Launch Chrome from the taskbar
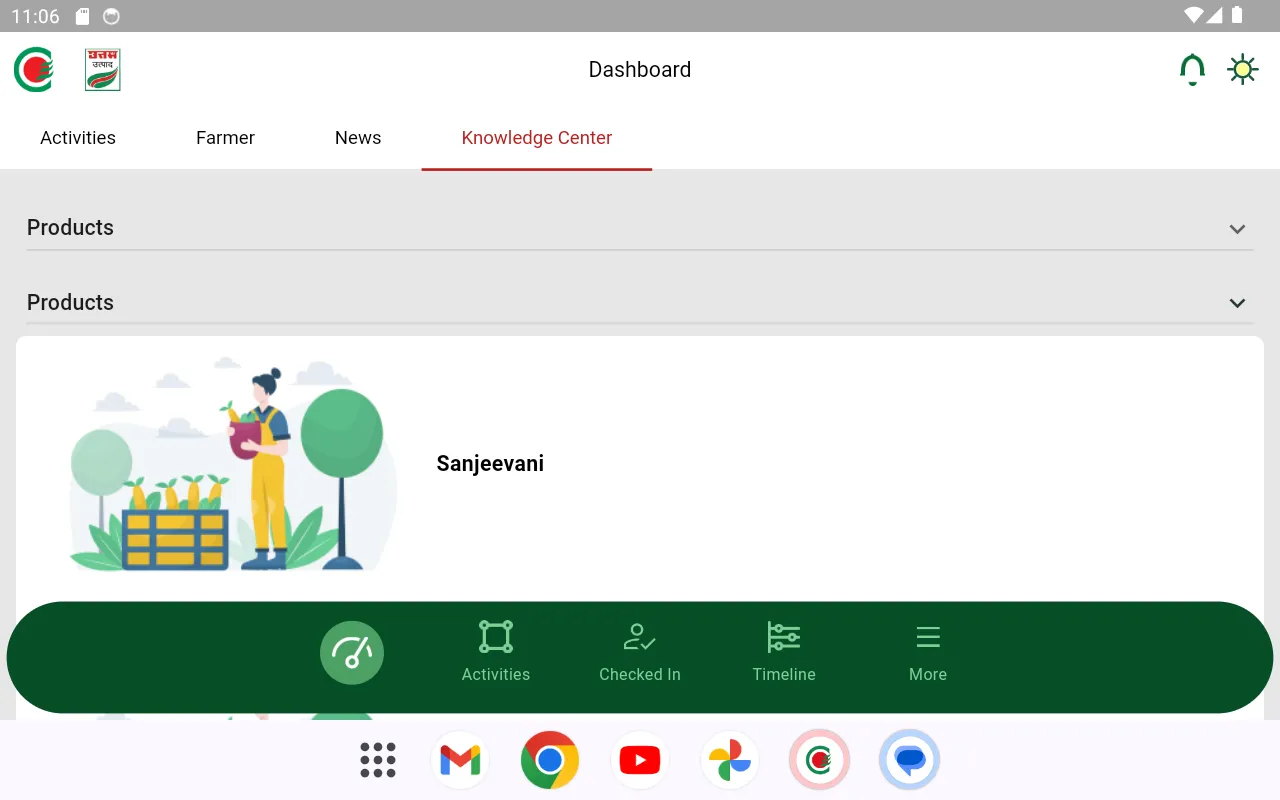Screen dimensions: 1280x800 click(x=550, y=760)
